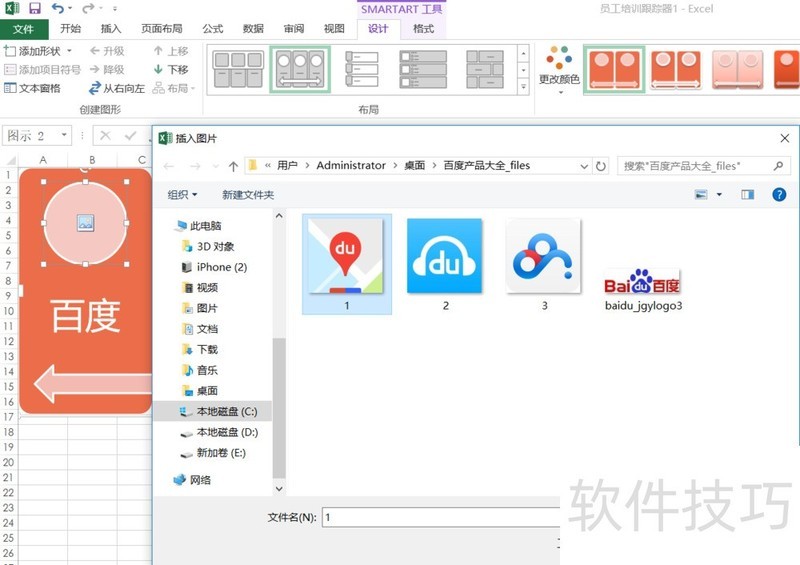800x565 pixels.
Task: Select the first SmartArt layout thumbnail
Action: tap(238, 69)
